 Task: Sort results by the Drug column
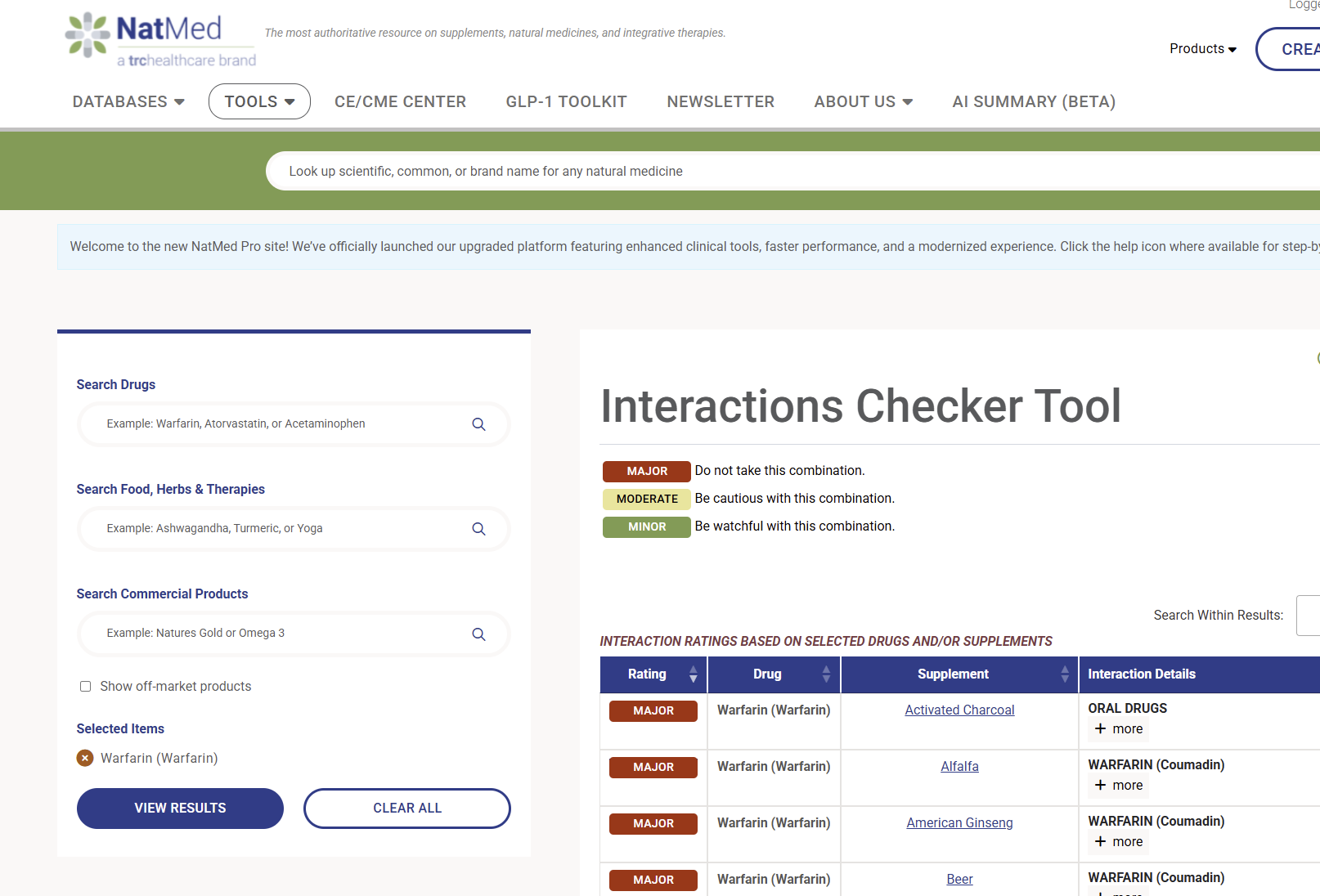(826, 674)
